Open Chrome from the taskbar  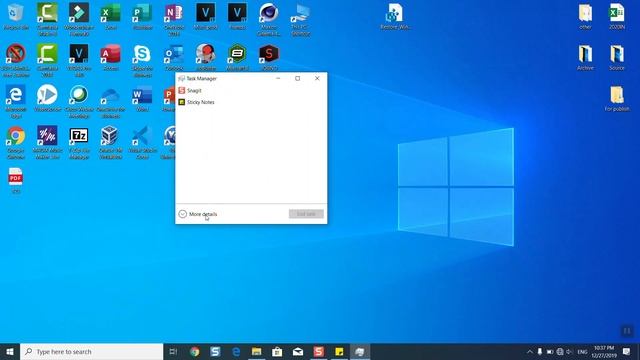click(x=195, y=351)
